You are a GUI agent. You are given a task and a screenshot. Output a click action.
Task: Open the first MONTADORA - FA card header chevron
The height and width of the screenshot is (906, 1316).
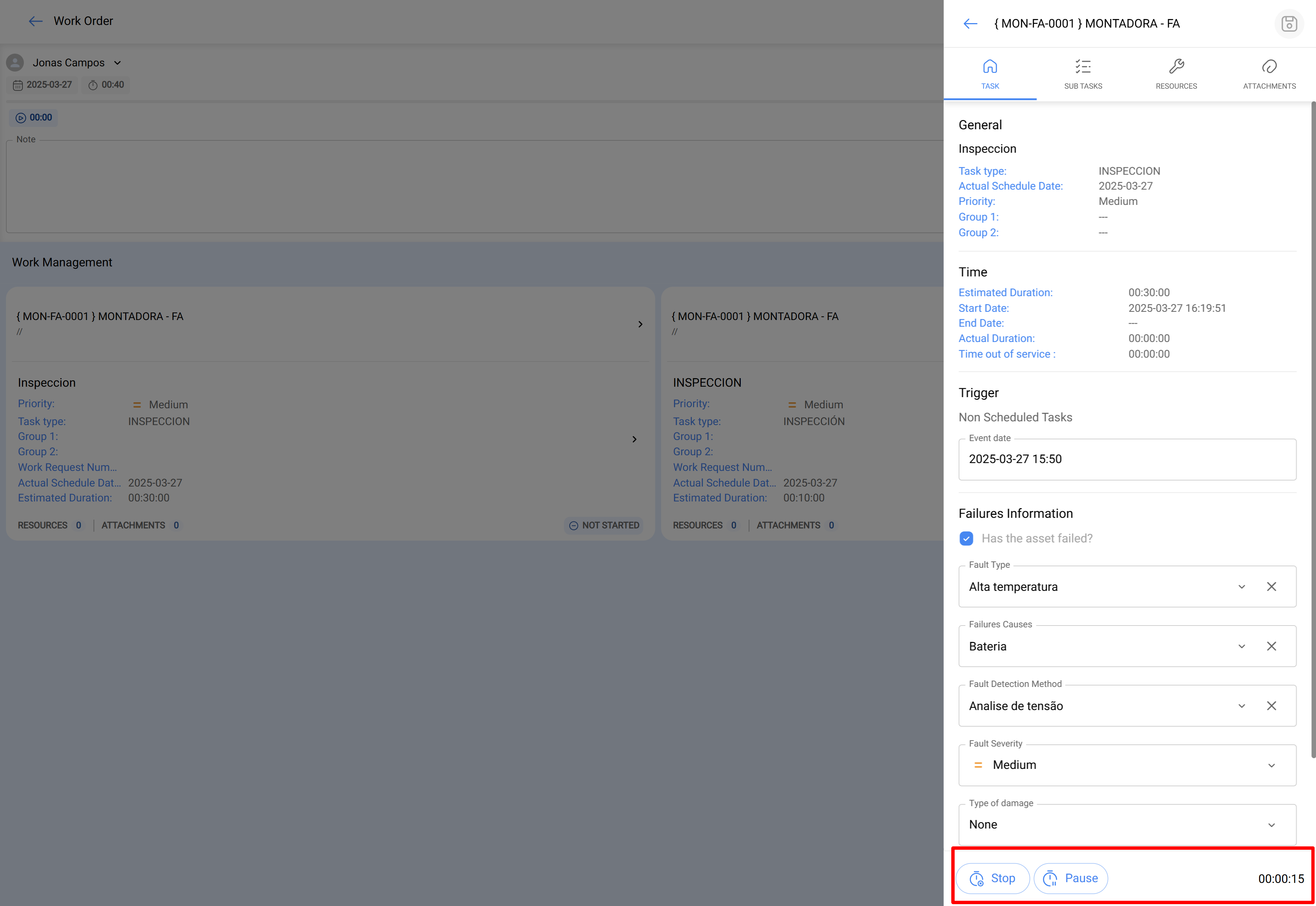(x=640, y=325)
